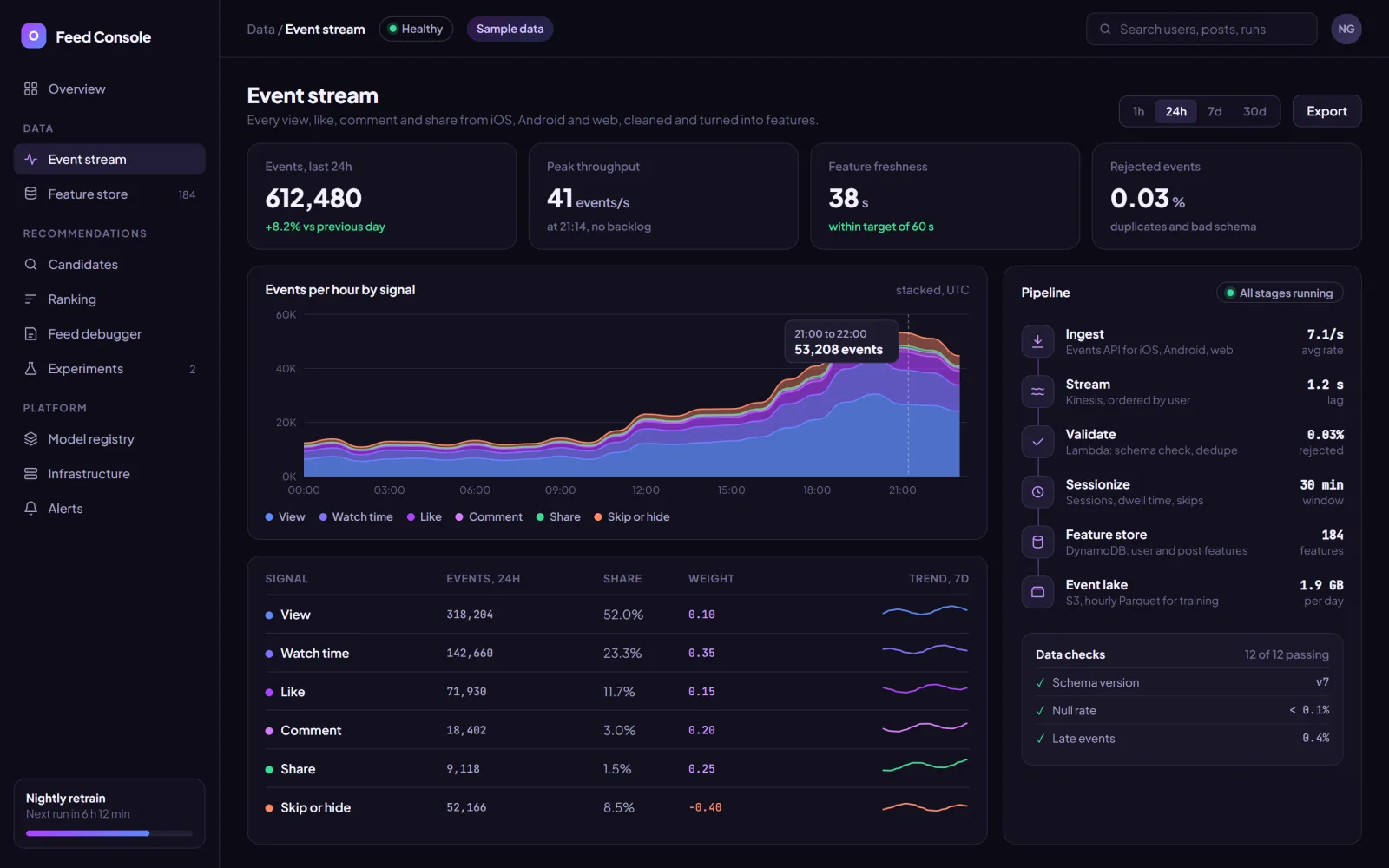Click the Share row trend sparkline
This screenshot has width=1389, height=868.
pos(925,766)
